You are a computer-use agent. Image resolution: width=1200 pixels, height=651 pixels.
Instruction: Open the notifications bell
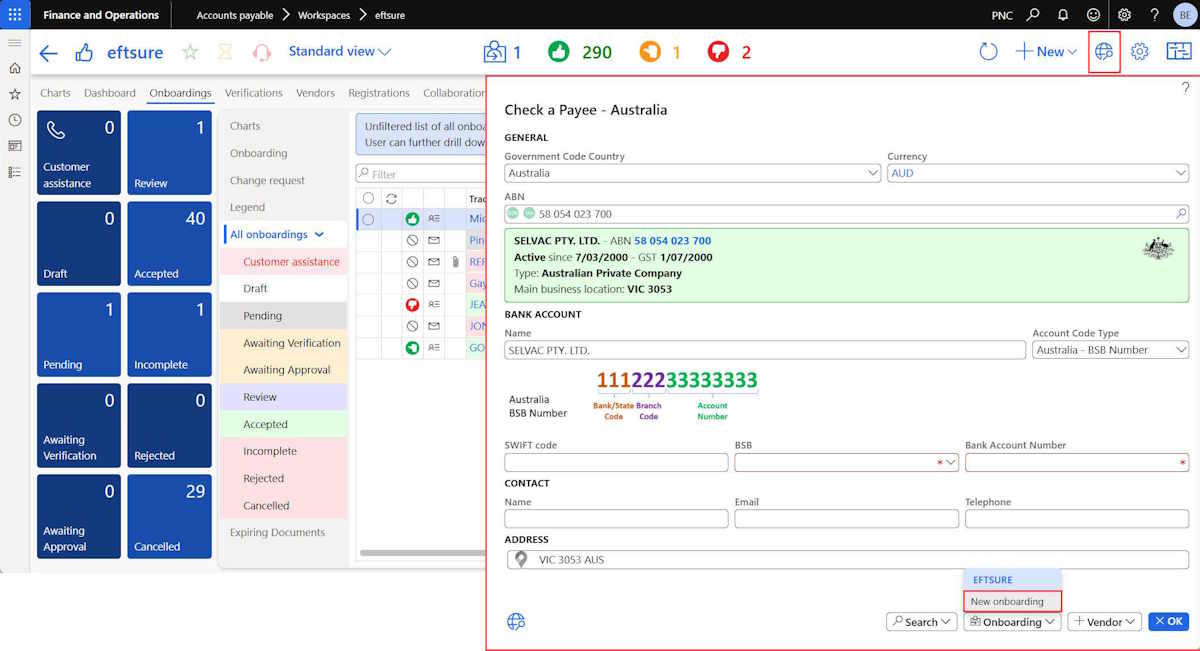click(x=1063, y=15)
